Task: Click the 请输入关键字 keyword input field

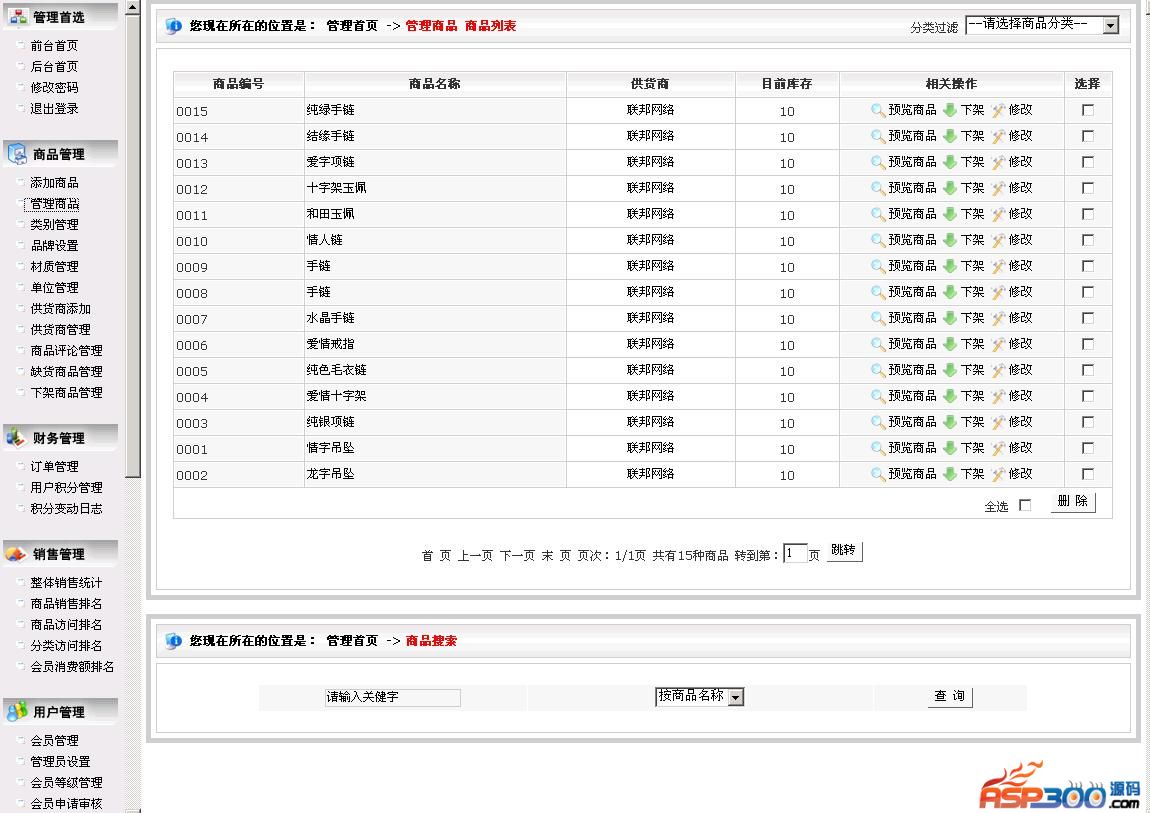Action: 392,697
